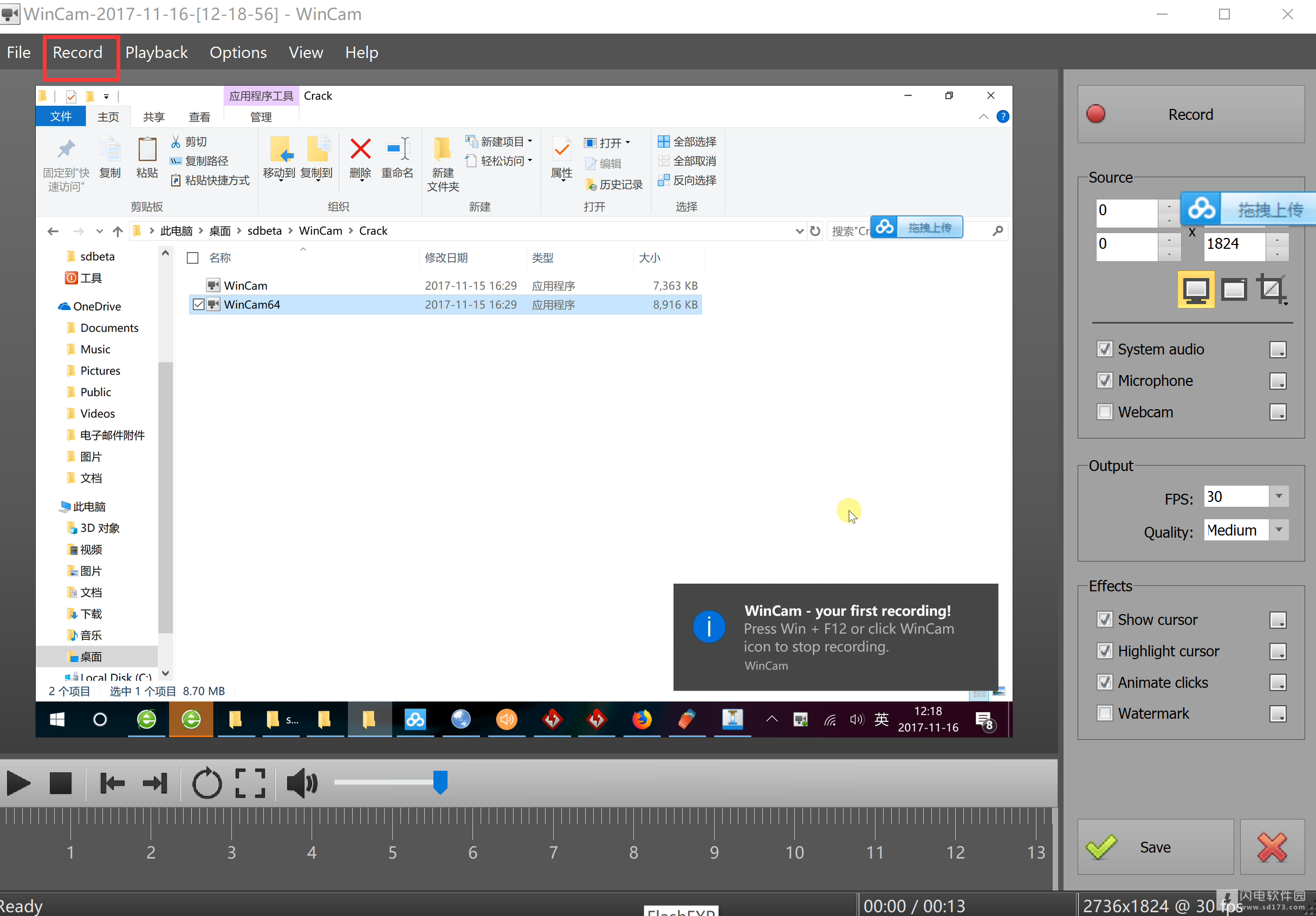Image resolution: width=1316 pixels, height=916 pixels.
Task: Click Rename (重命名) icon in Explorer ribbon
Action: [397, 159]
